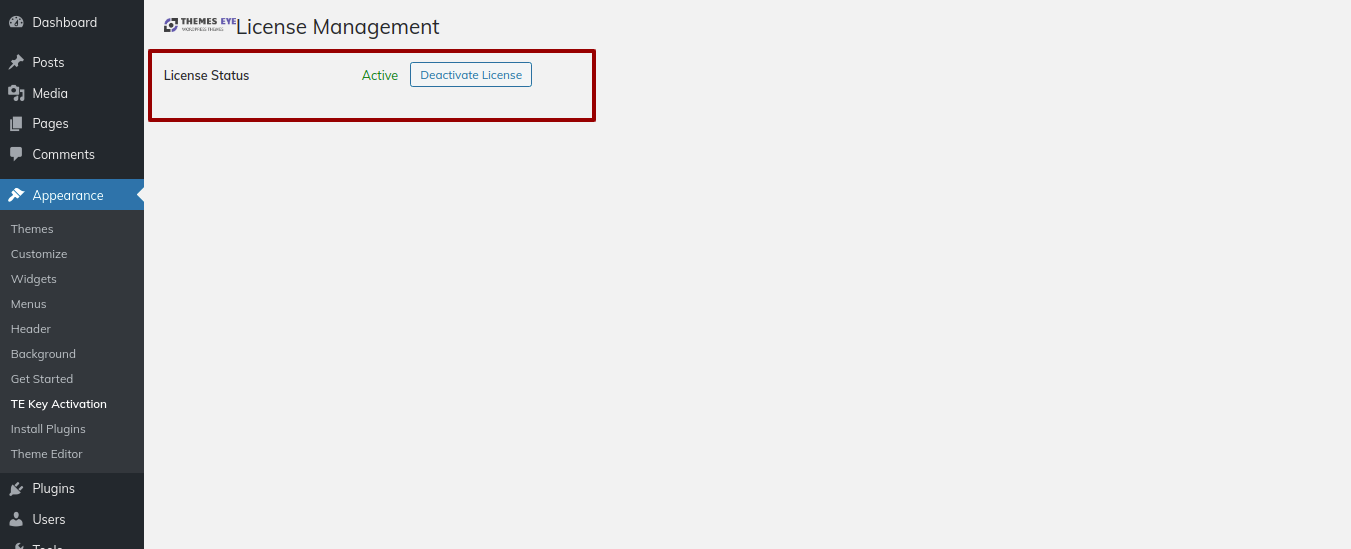Open the Get Started page
This screenshot has height=549, width=1351.
(42, 379)
